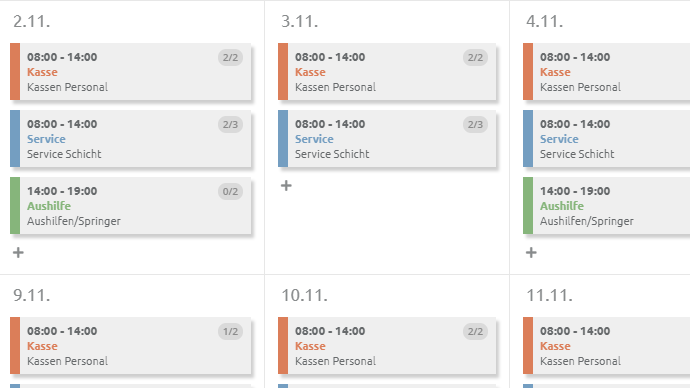This screenshot has height=388, width=690.
Task: Open the 2/2 staffing badge on 2.11. Kasse
Action: 230,58
